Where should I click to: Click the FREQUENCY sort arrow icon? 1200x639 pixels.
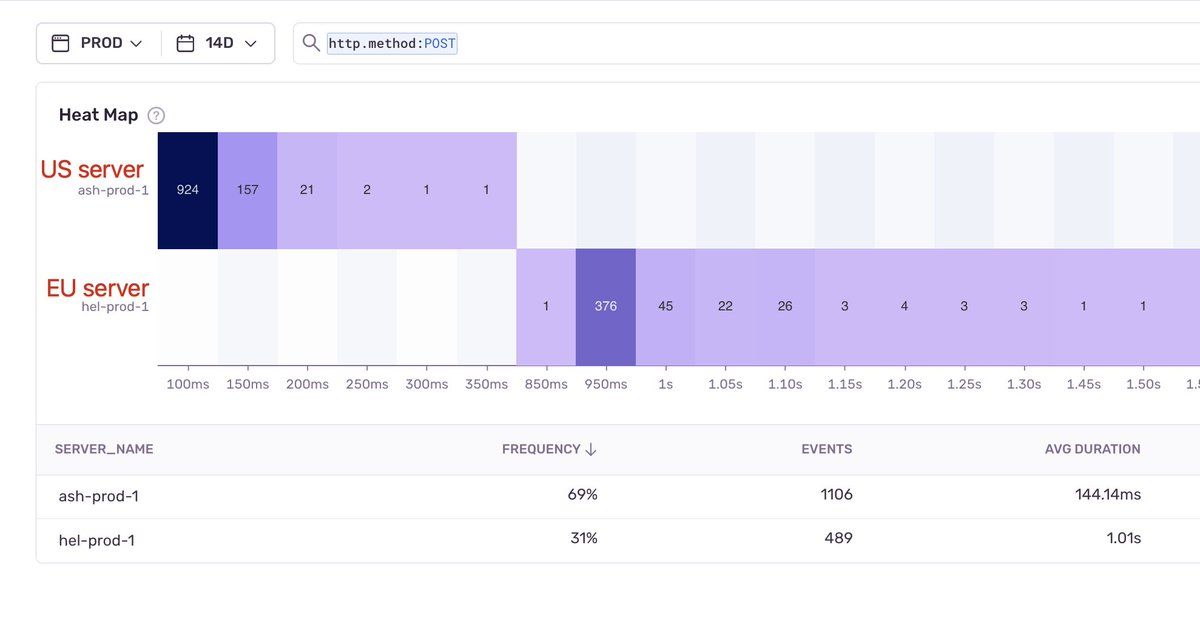coord(591,449)
